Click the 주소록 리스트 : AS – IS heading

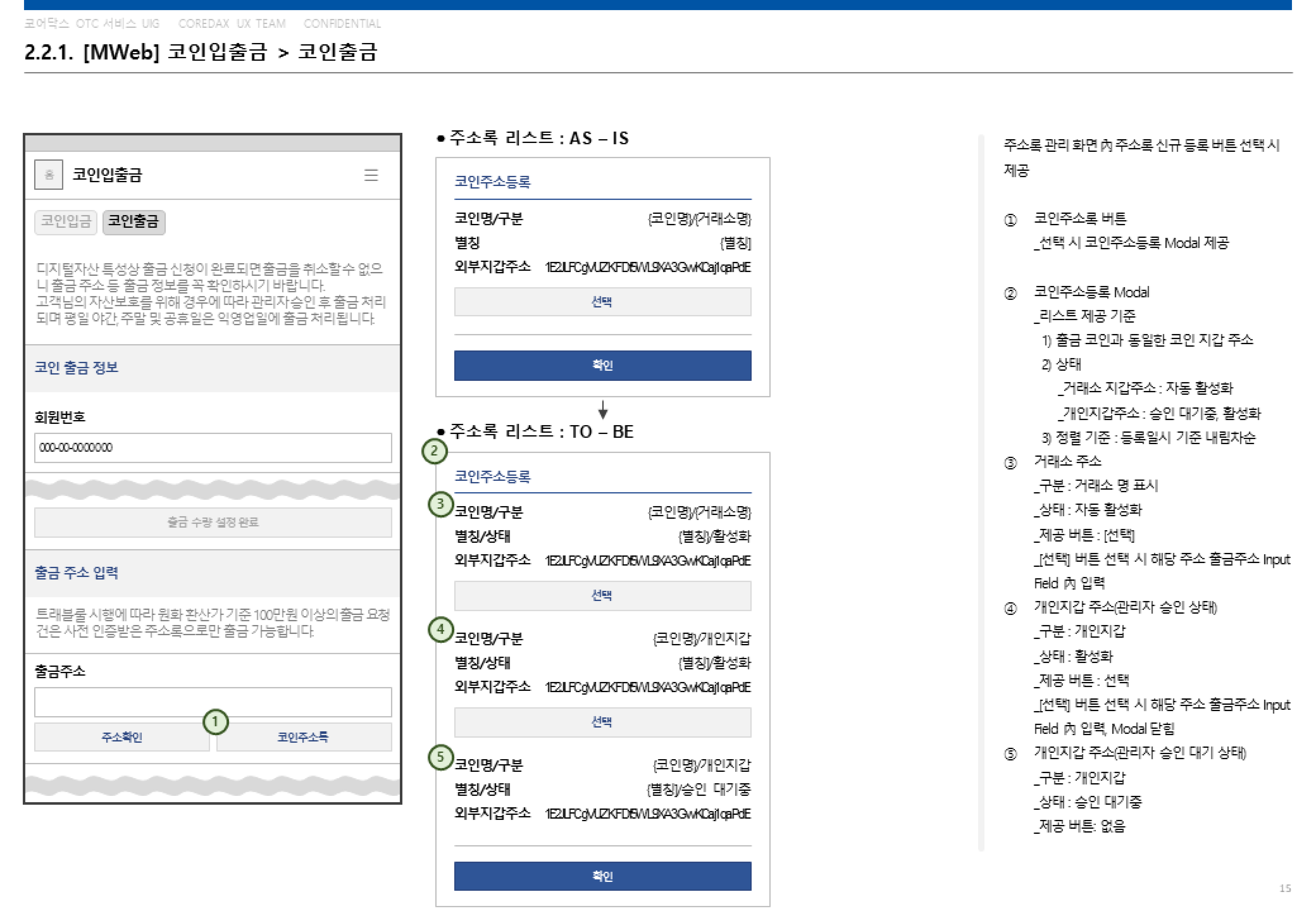(539, 138)
